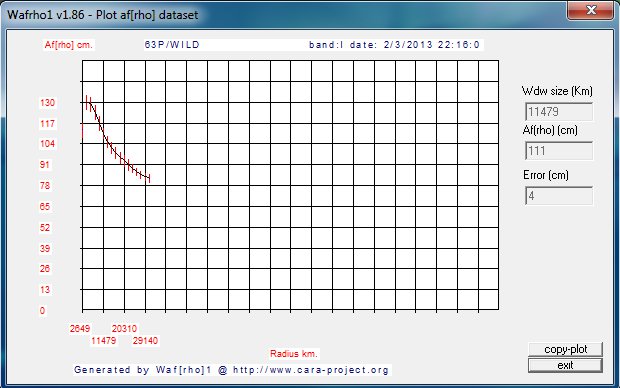Viewport: 620px width, 388px height.
Task: Click the 20310 radius axis label
Action: tap(124, 329)
